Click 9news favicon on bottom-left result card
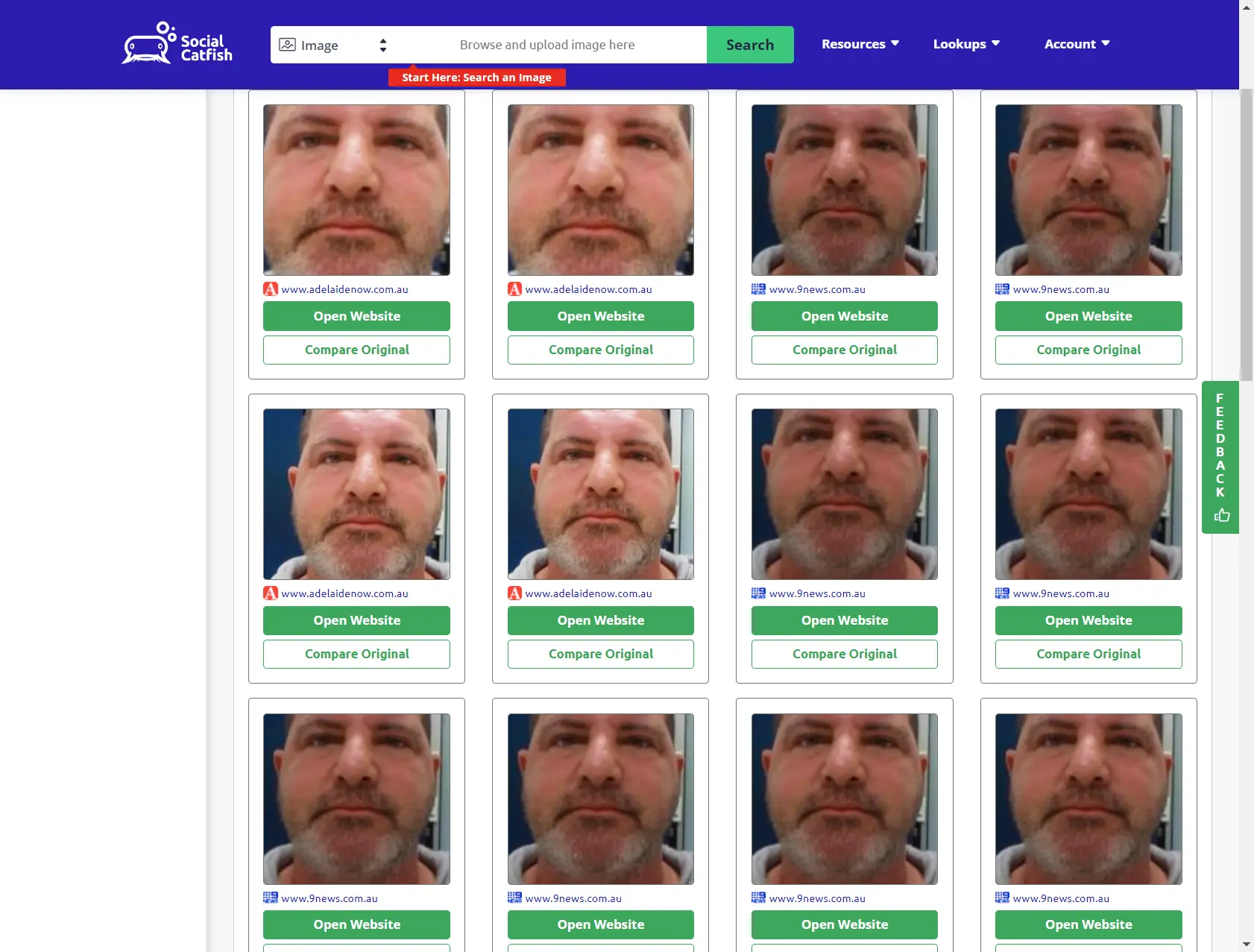 point(271,898)
